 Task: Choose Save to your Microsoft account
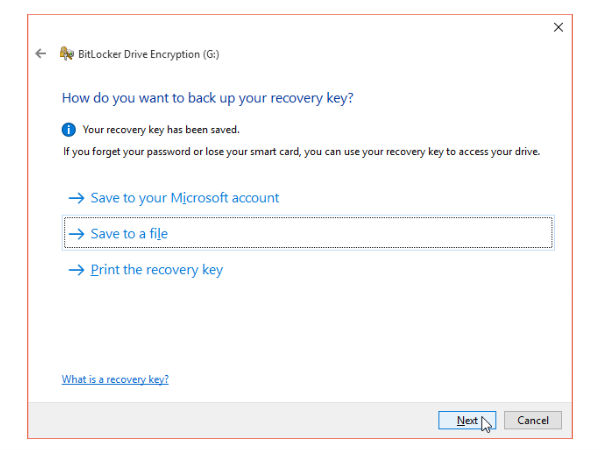coord(185,198)
